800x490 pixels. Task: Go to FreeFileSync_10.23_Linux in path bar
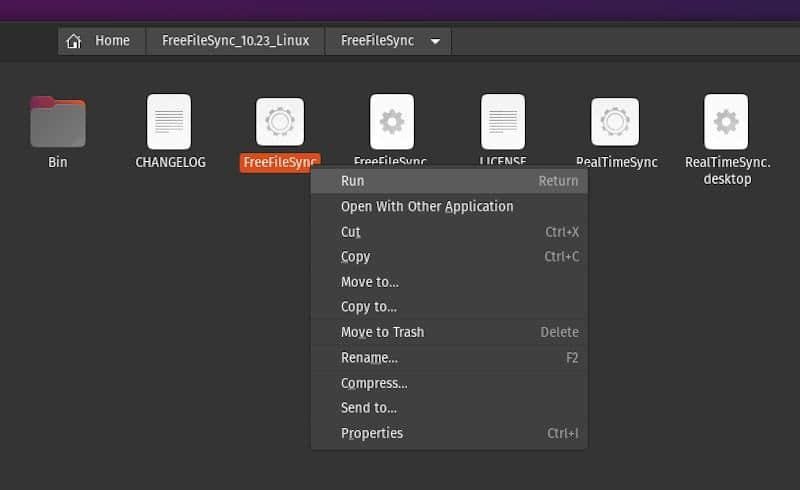click(x=235, y=41)
